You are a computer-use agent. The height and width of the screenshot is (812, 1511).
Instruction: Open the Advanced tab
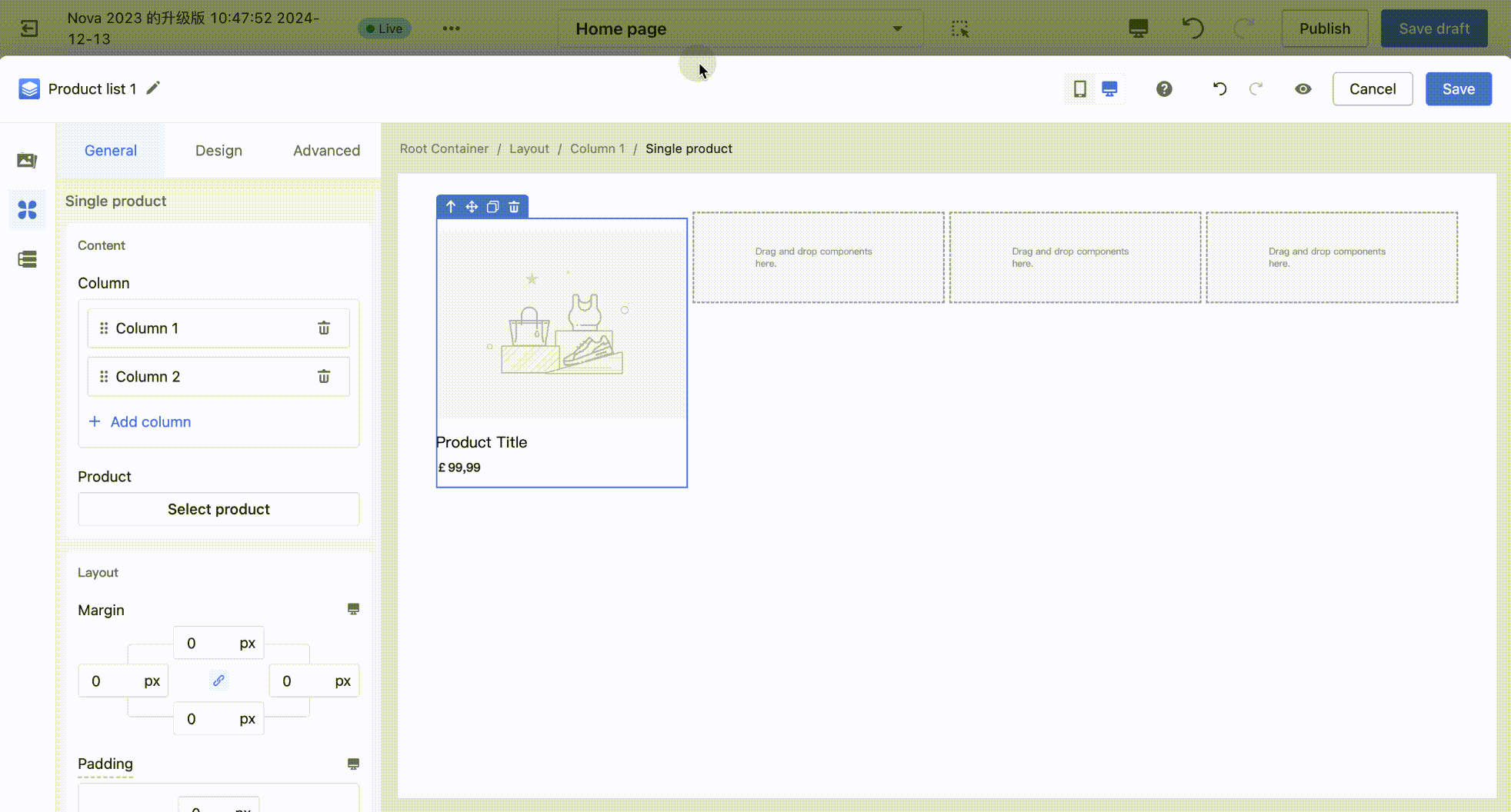pos(326,151)
